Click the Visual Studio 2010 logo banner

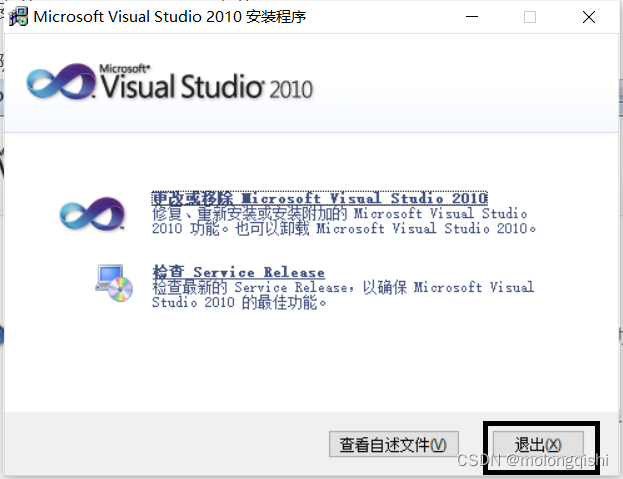[x=170, y=82]
